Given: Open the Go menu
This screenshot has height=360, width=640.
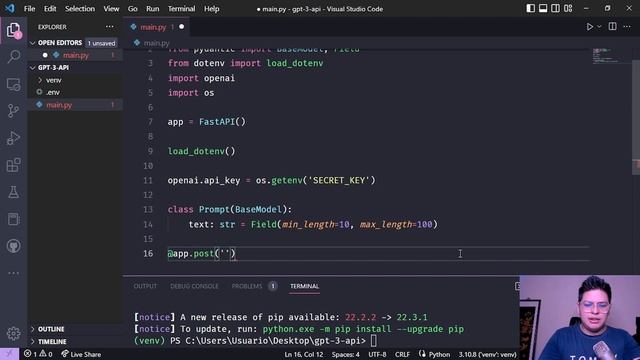Looking at the screenshot, I should coord(133,9).
